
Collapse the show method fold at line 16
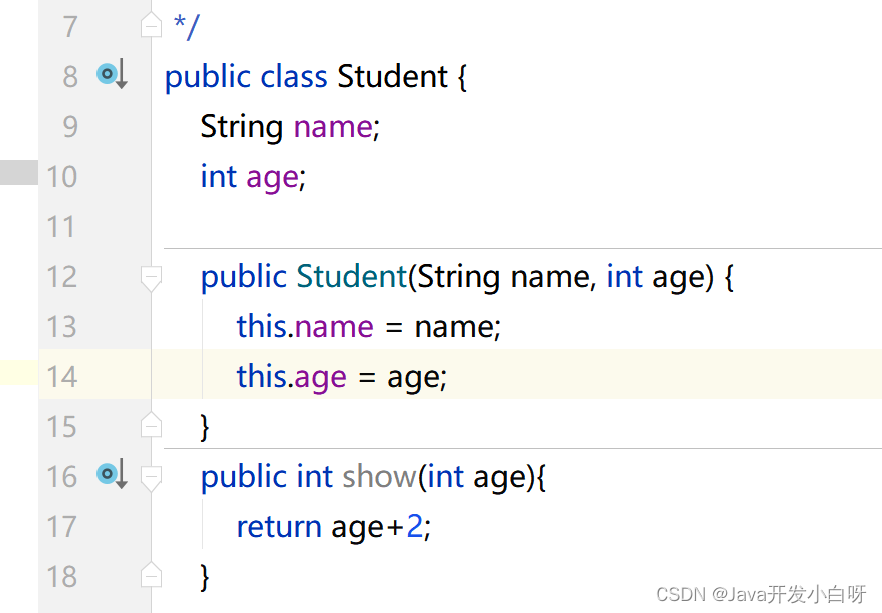151,479
